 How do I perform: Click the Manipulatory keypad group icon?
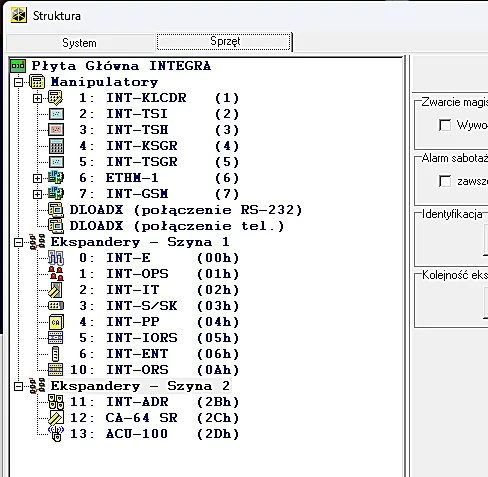(37, 82)
